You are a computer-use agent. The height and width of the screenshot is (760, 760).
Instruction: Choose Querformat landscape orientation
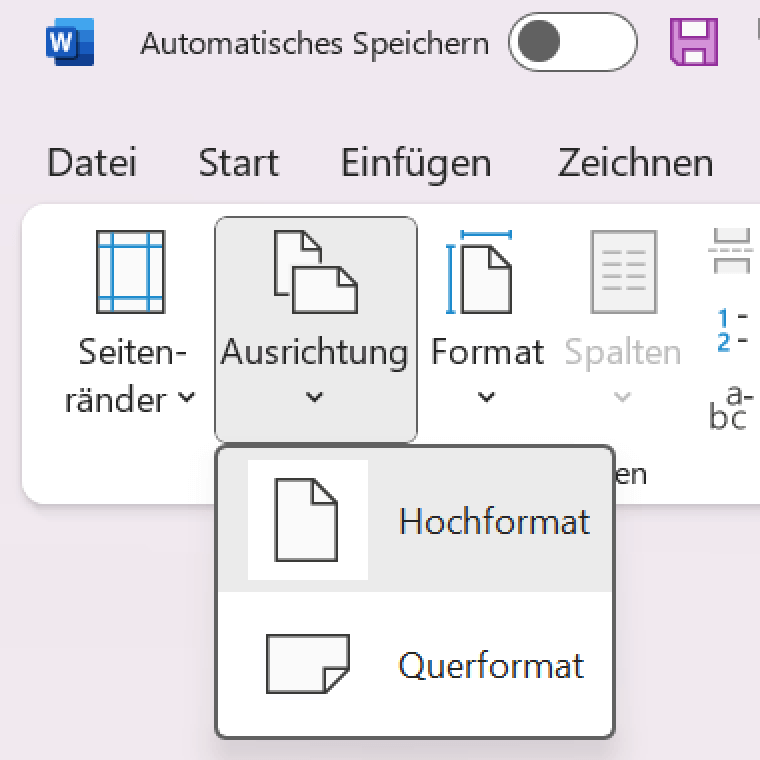tap(415, 664)
